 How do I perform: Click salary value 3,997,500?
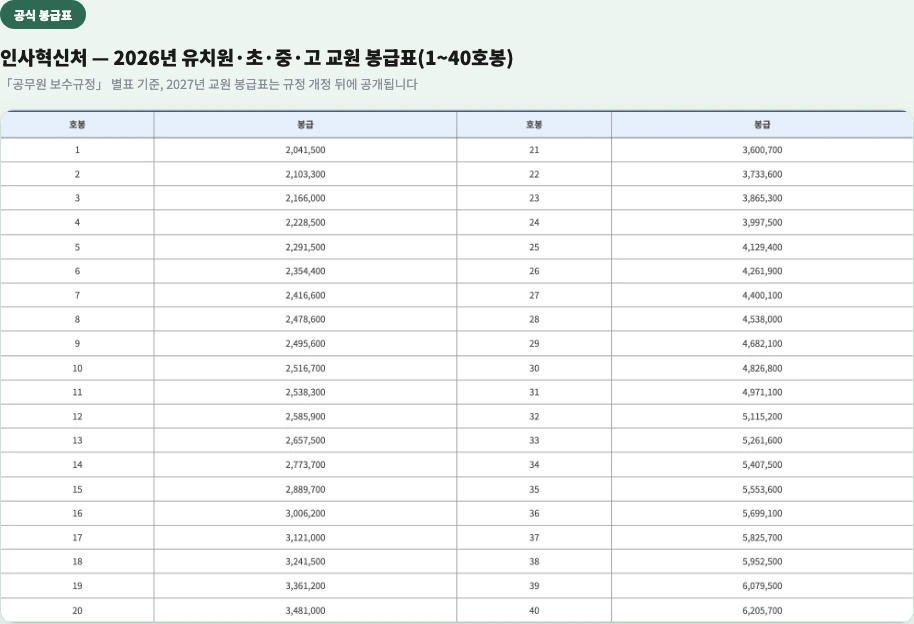762,223
